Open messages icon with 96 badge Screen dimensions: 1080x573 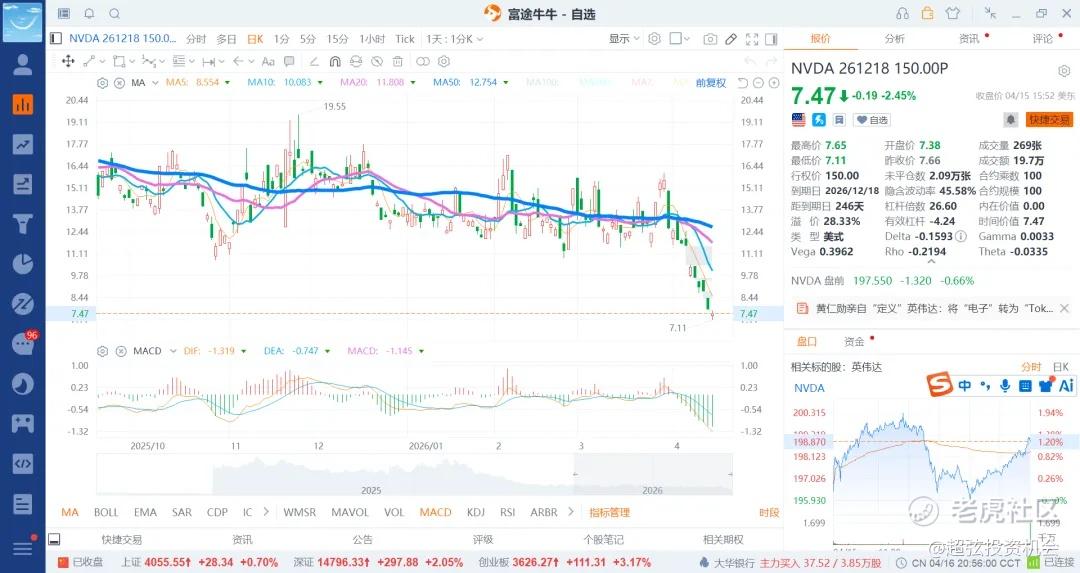point(23,343)
